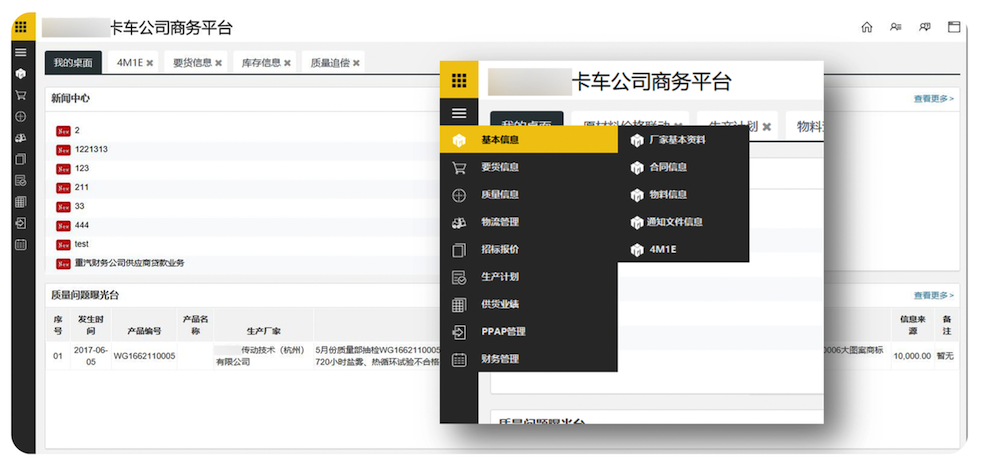Toggle the hamburger menu icon in the narrow left sidebar
Image resolution: width=984 pixels, height=467 pixels.
click(20, 52)
